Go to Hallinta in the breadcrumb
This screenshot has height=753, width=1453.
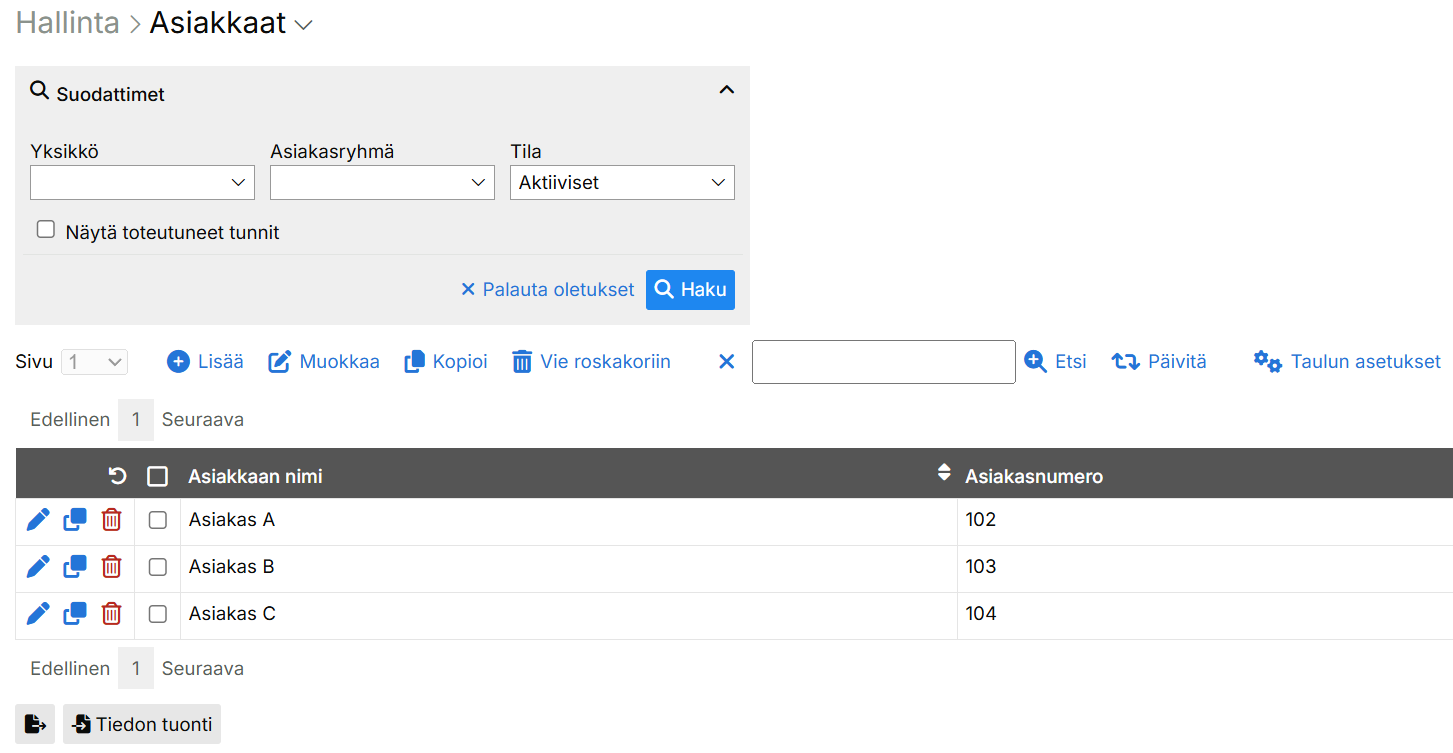(68, 24)
